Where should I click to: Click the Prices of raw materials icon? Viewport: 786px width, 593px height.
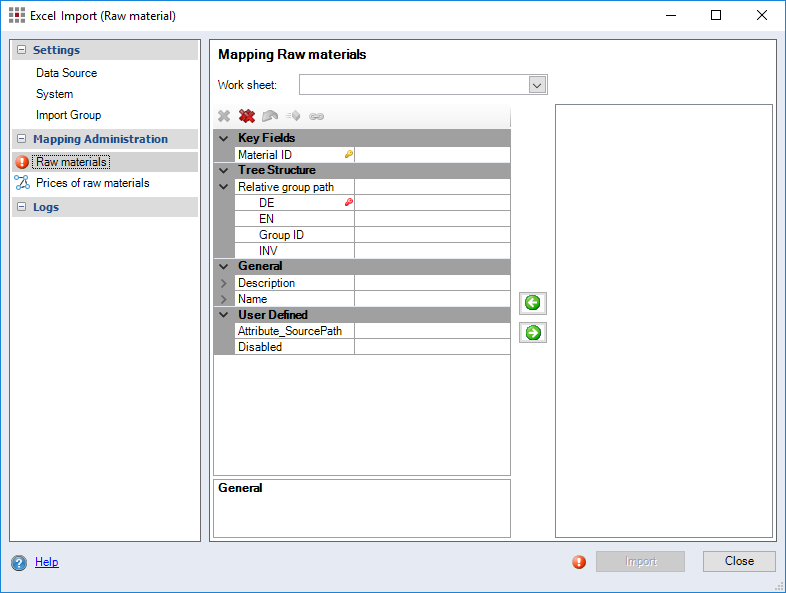22,183
